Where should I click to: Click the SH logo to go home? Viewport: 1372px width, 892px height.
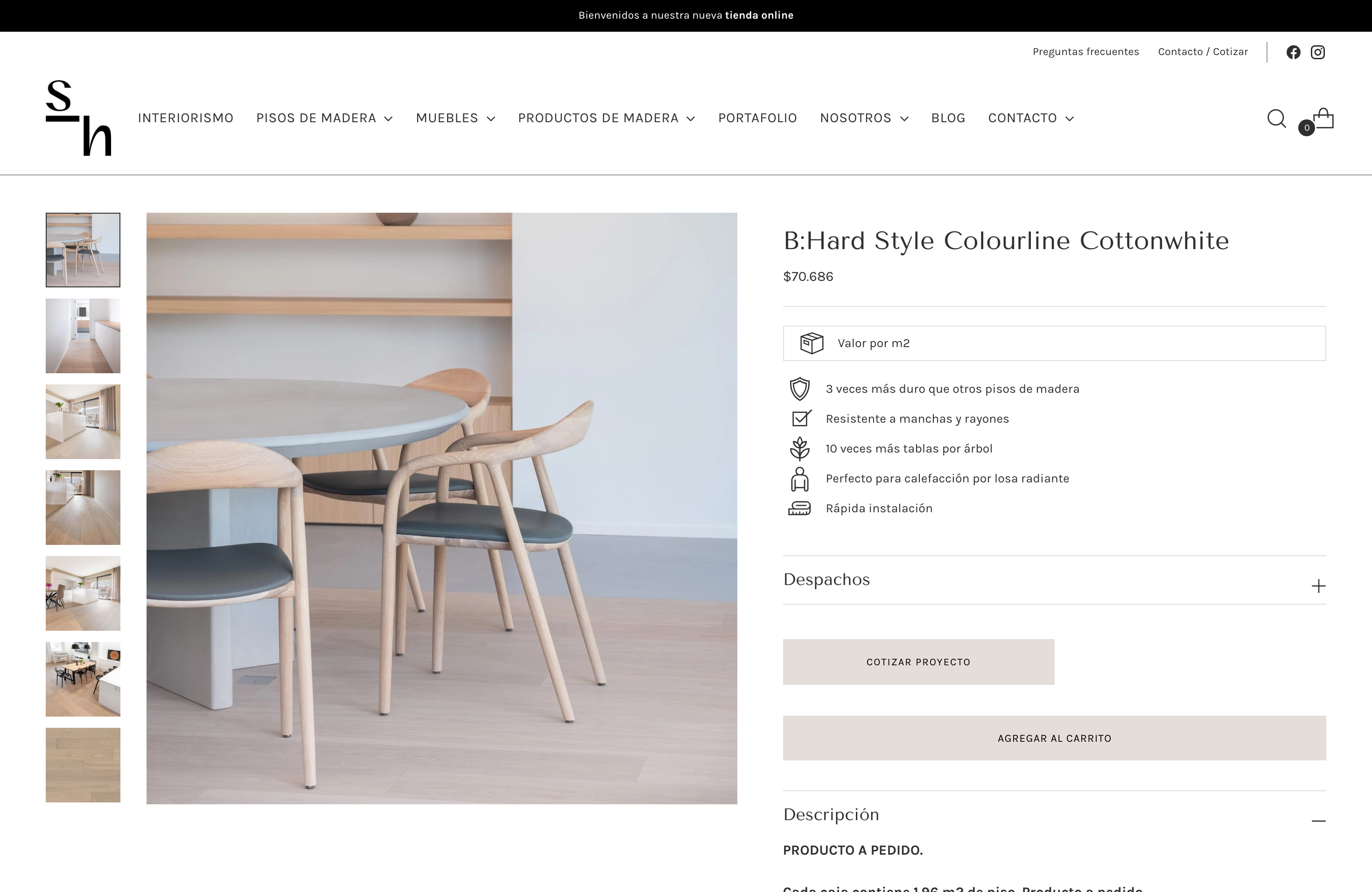click(x=78, y=118)
